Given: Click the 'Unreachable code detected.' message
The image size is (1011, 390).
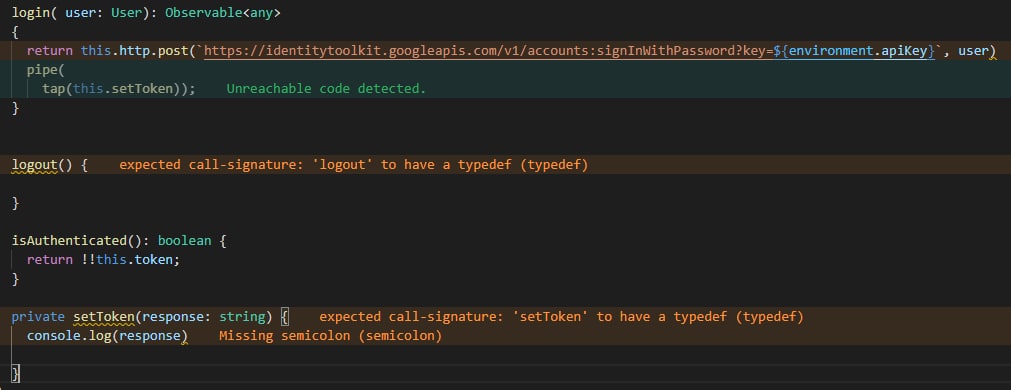Looking at the screenshot, I should point(326,88).
